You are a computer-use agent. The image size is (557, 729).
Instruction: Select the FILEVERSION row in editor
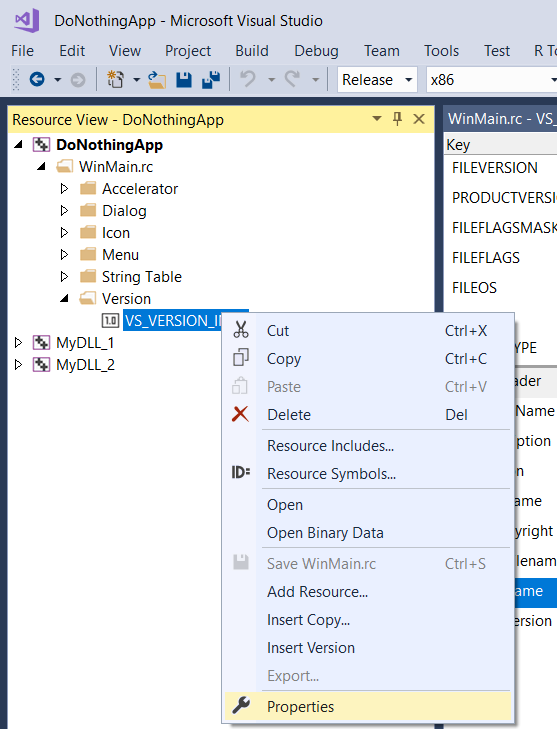(501, 167)
